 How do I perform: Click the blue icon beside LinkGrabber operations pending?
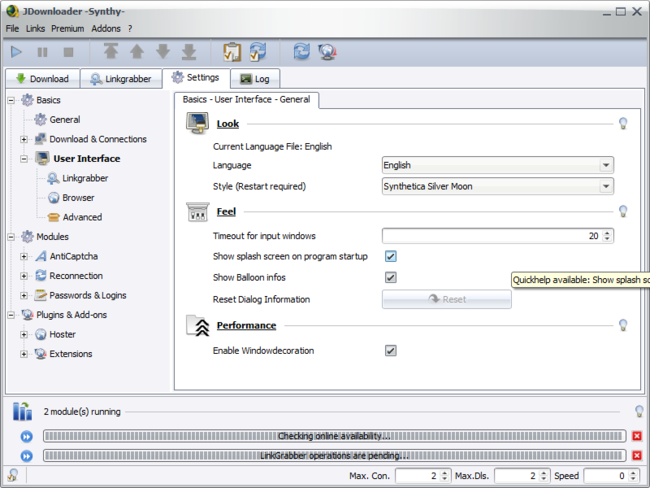coord(27,456)
